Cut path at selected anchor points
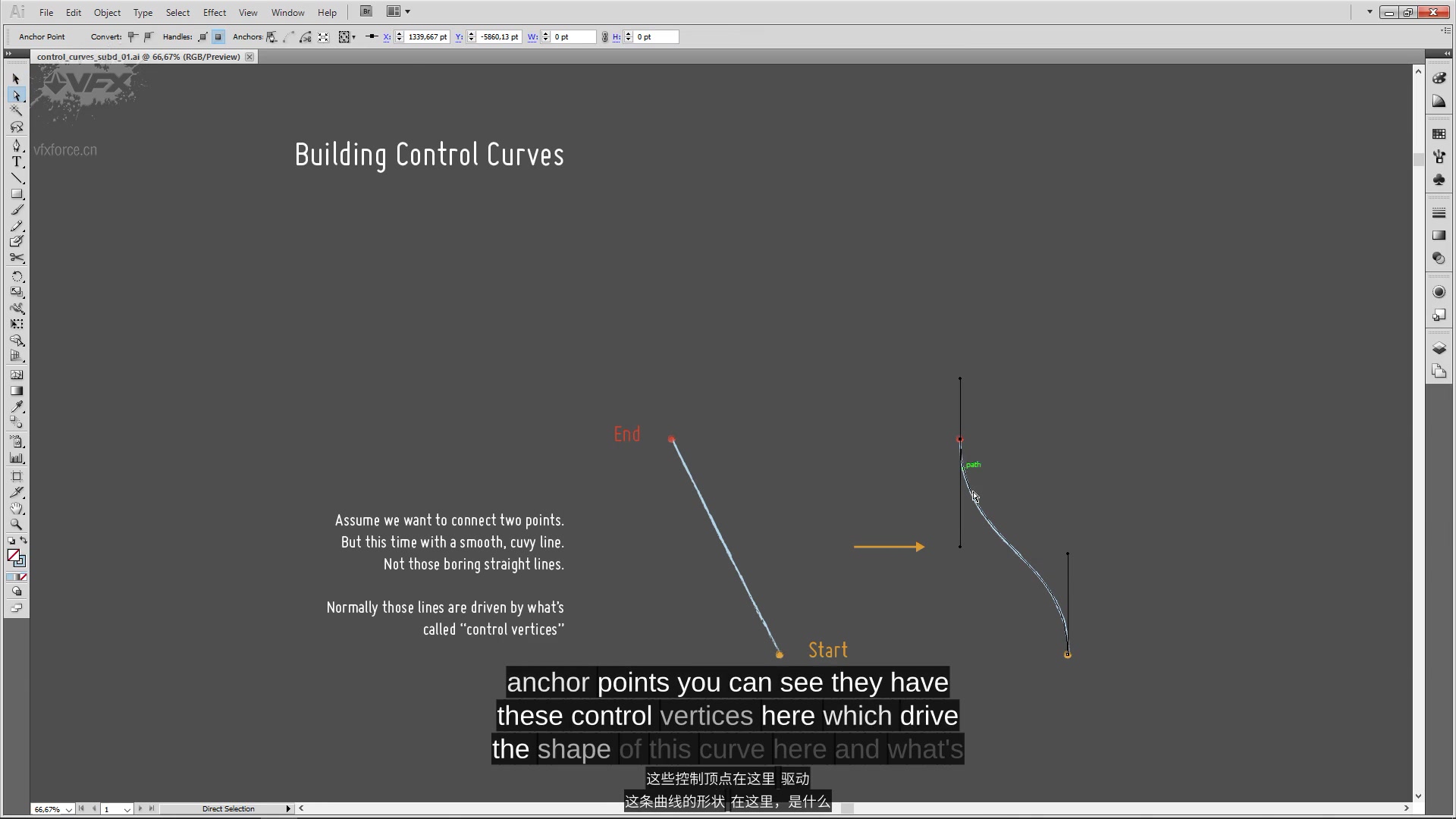 306,36
